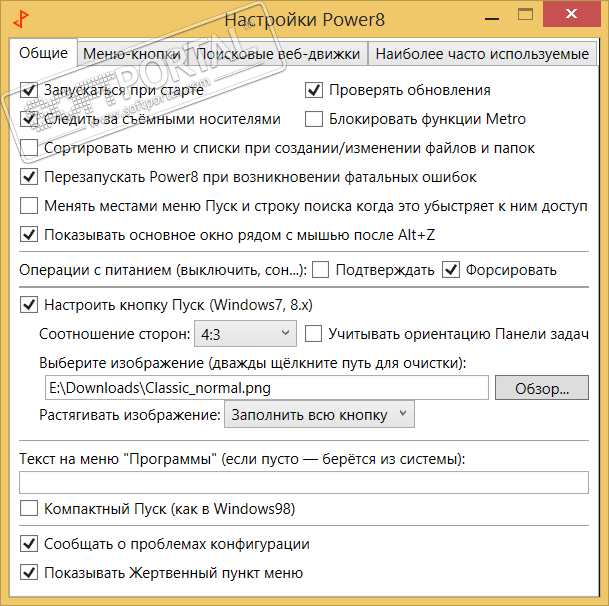The height and width of the screenshot is (606, 609).
Task: Enable Подтверждать power operations checkbox
Action: point(320,270)
